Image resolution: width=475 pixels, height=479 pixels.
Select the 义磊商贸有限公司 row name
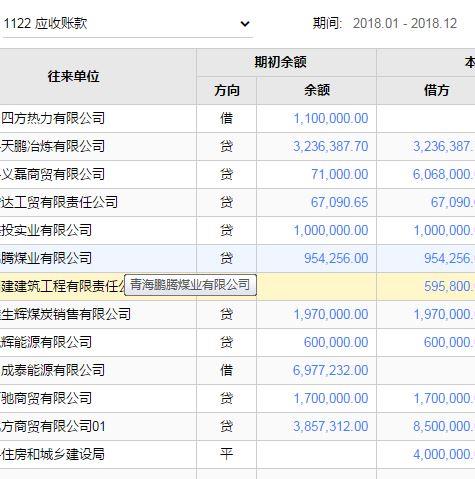(52, 174)
